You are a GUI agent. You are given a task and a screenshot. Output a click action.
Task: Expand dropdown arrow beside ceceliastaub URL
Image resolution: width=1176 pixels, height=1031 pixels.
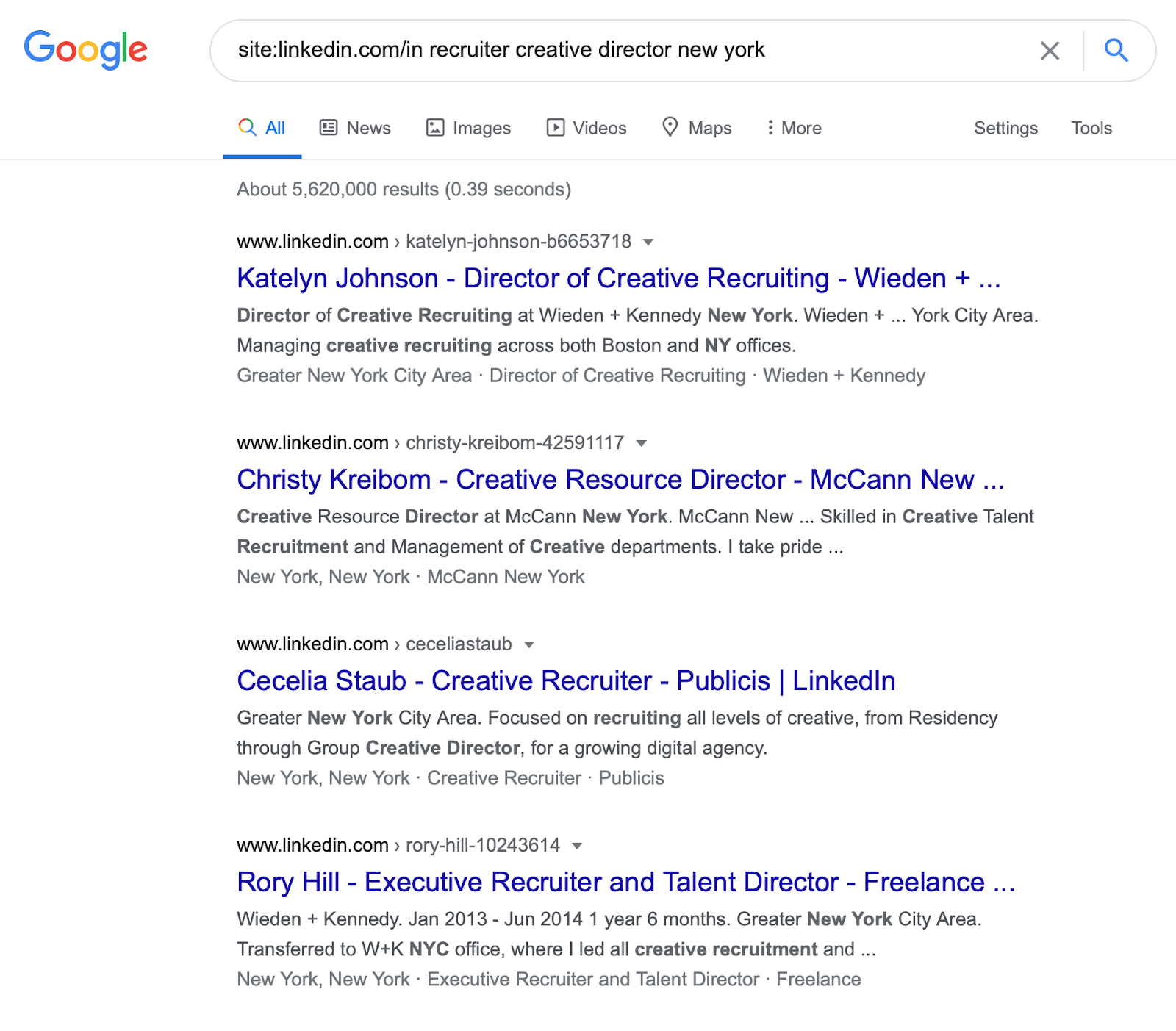click(x=529, y=644)
